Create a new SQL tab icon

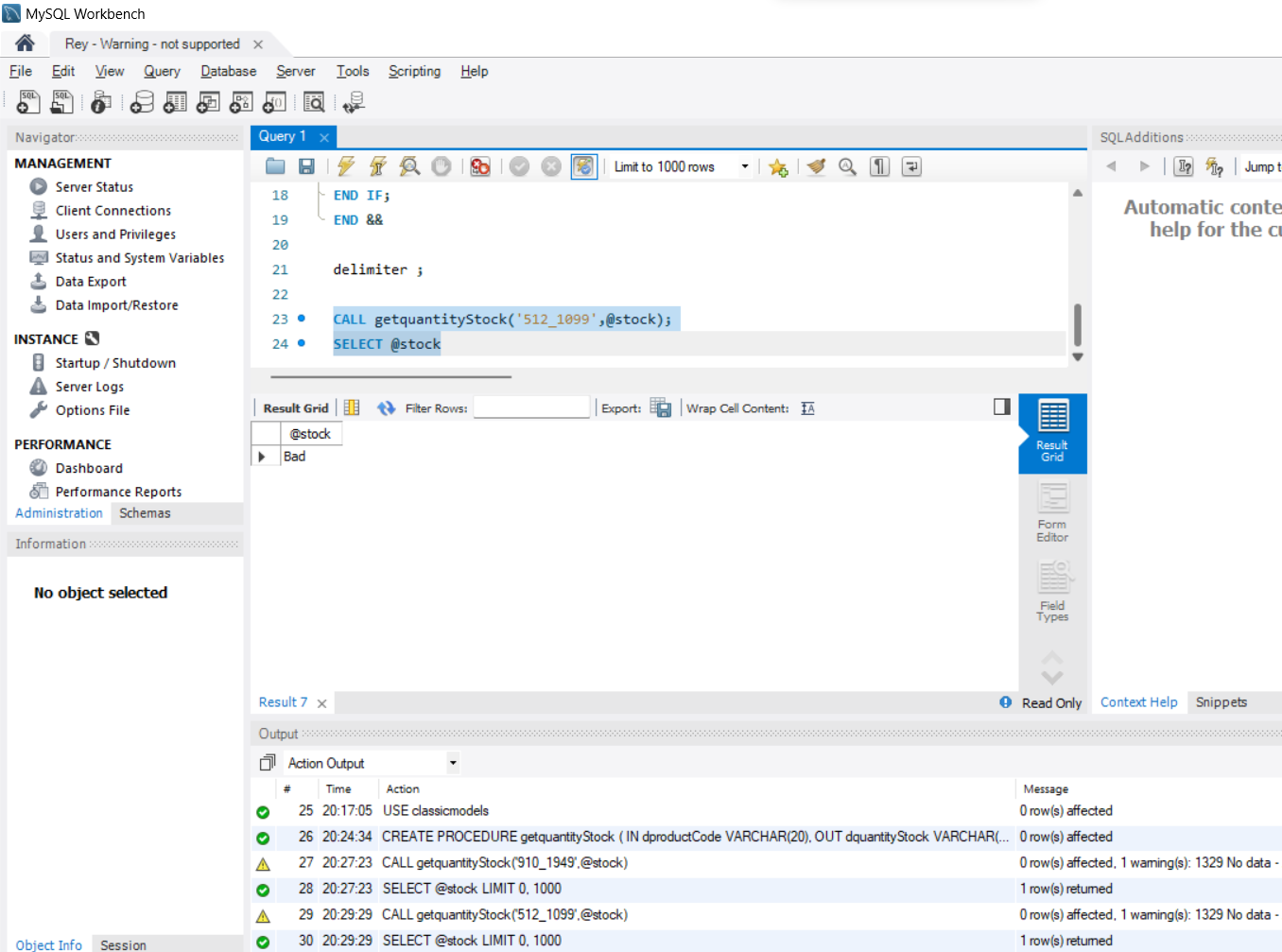pyautogui.click(x=29, y=102)
